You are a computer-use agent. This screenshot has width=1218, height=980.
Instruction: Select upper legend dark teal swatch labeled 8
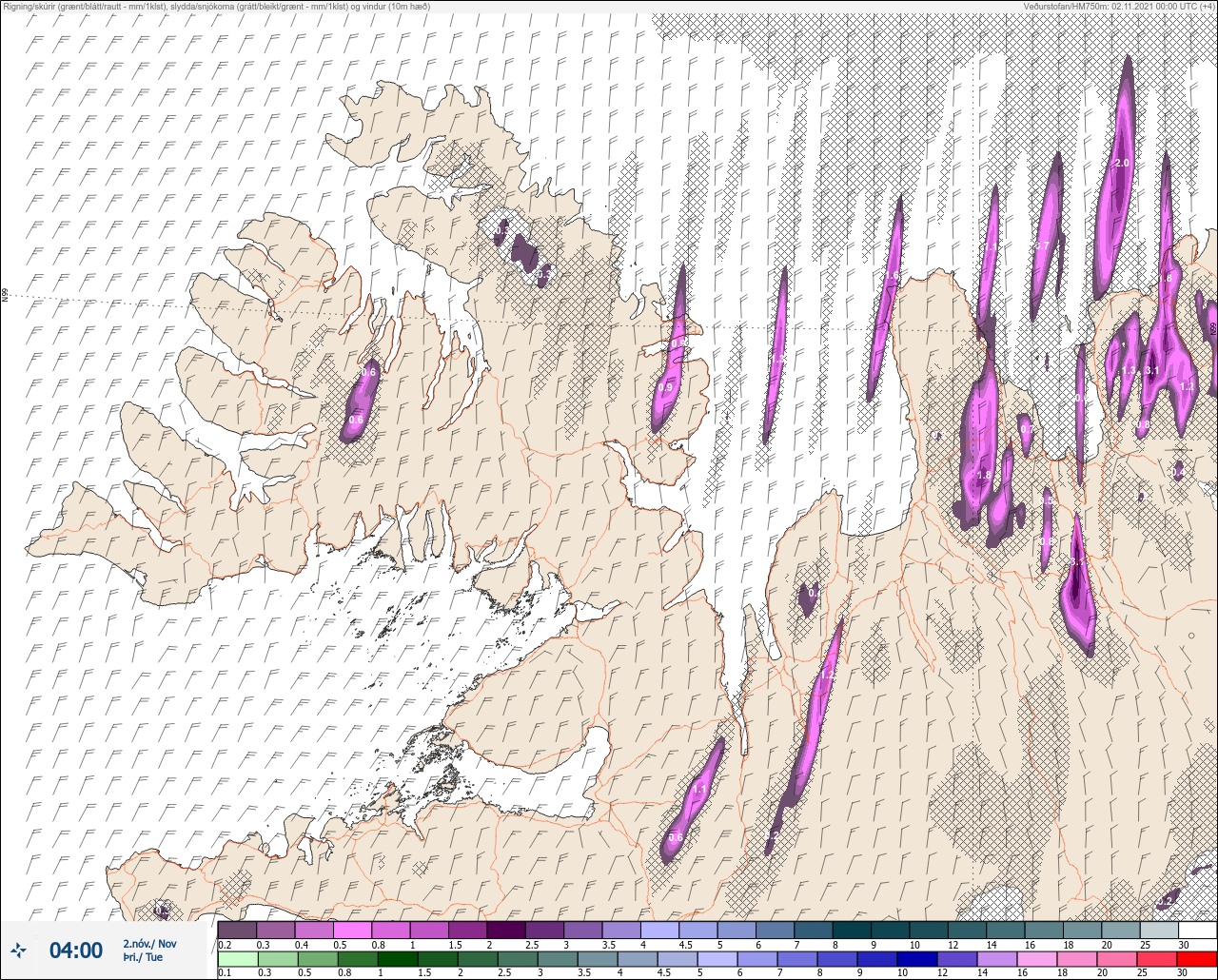pos(852,930)
